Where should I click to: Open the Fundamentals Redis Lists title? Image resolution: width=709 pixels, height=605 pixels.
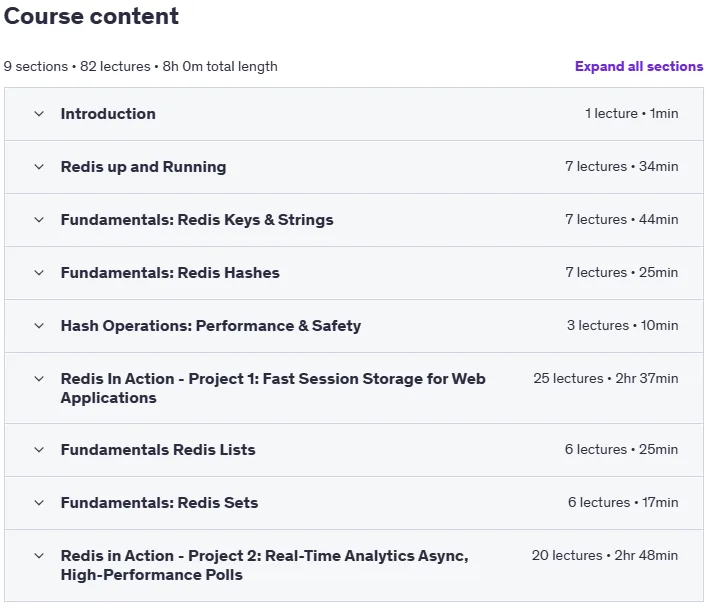pos(158,449)
